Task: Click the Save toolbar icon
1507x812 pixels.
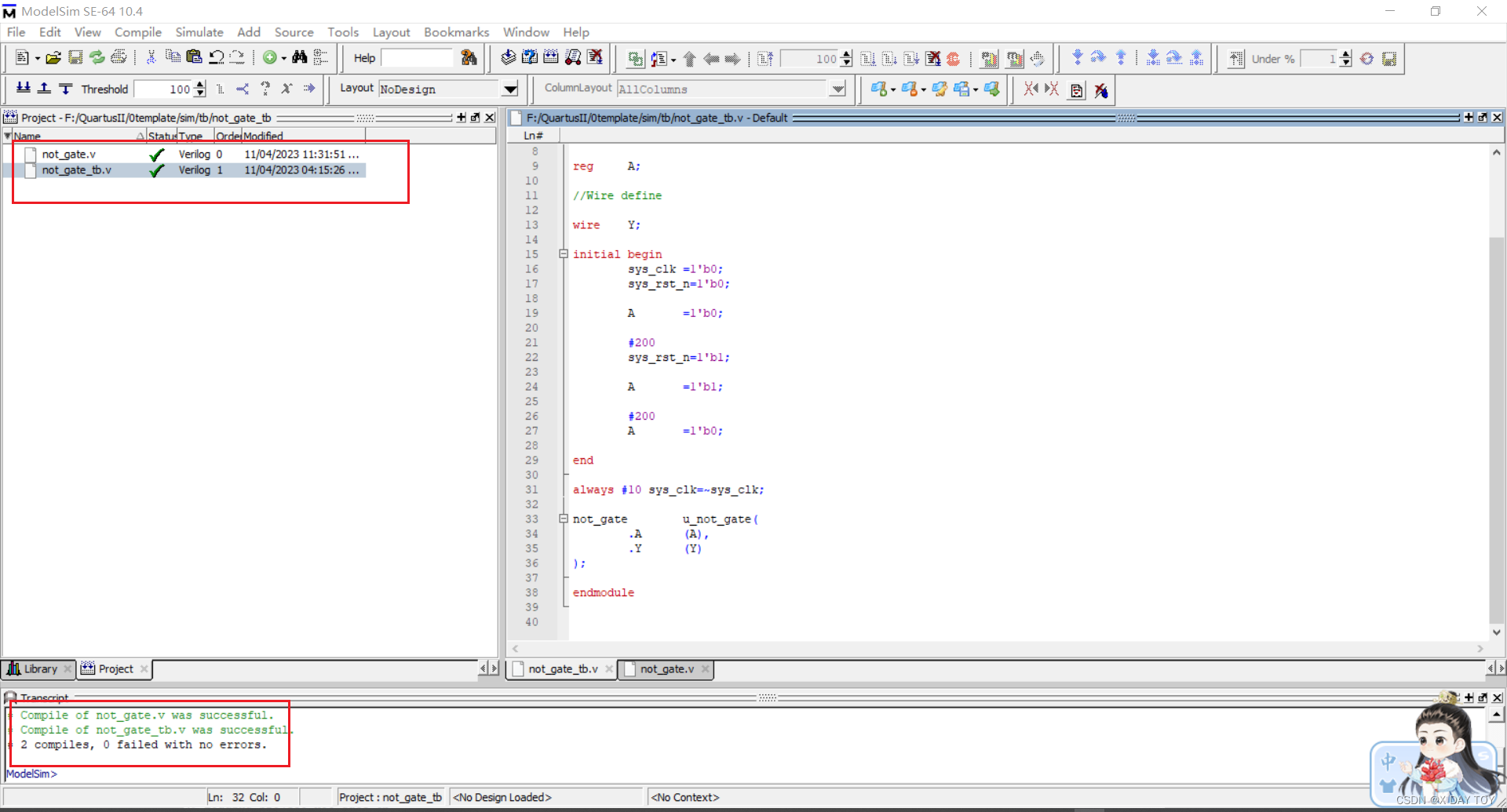Action: [x=75, y=57]
